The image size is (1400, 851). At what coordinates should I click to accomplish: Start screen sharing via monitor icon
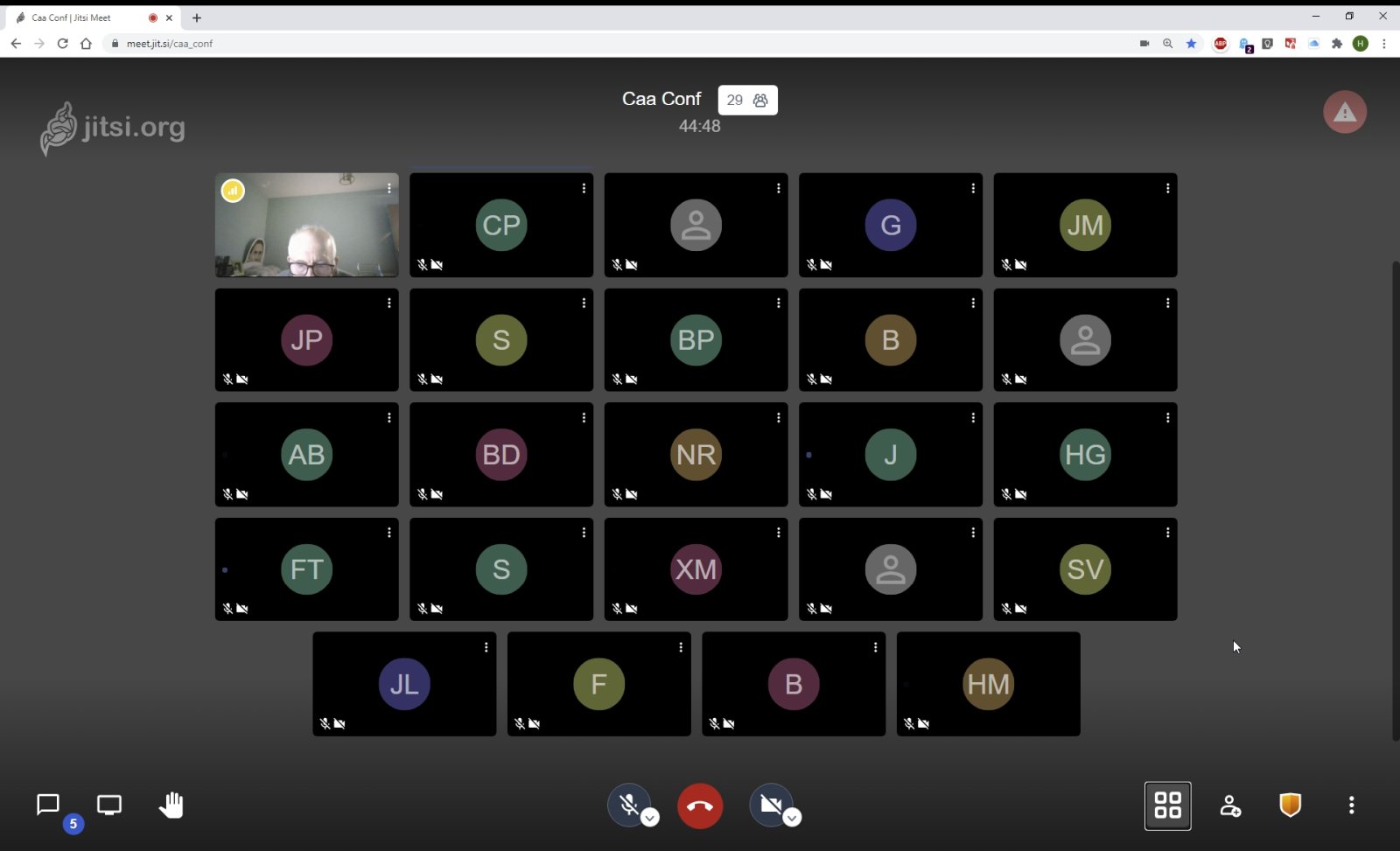pyautogui.click(x=109, y=805)
